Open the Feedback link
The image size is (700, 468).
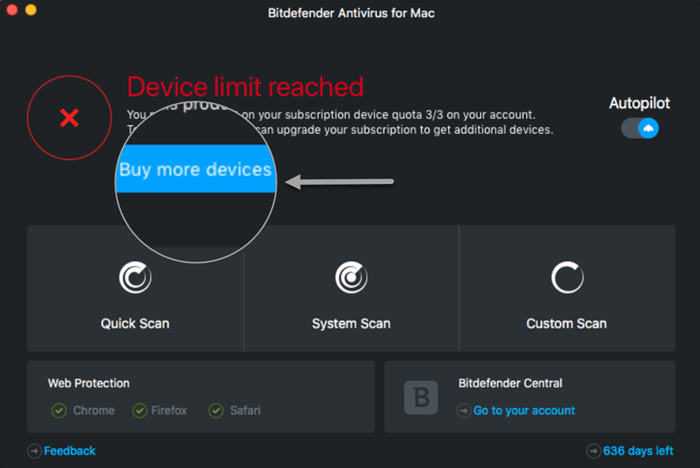coord(70,451)
